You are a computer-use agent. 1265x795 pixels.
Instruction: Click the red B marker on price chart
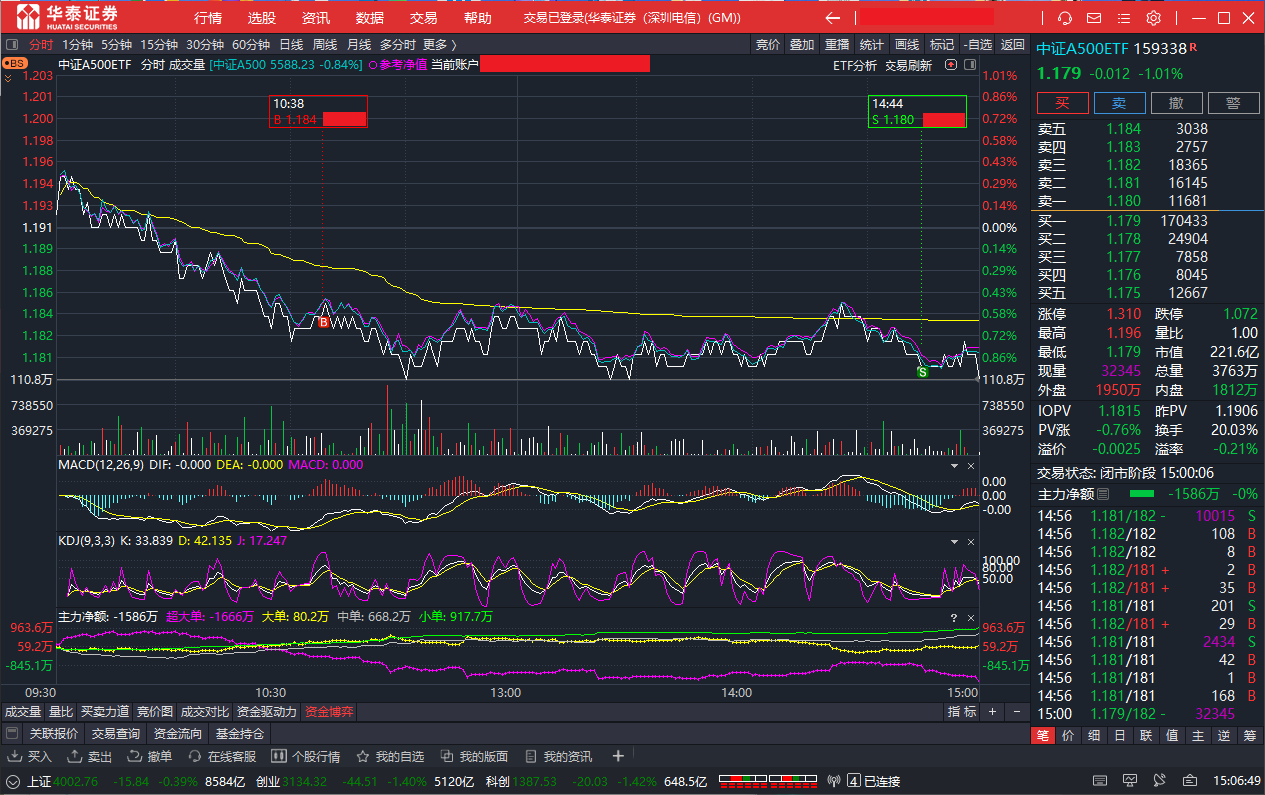click(323, 322)
